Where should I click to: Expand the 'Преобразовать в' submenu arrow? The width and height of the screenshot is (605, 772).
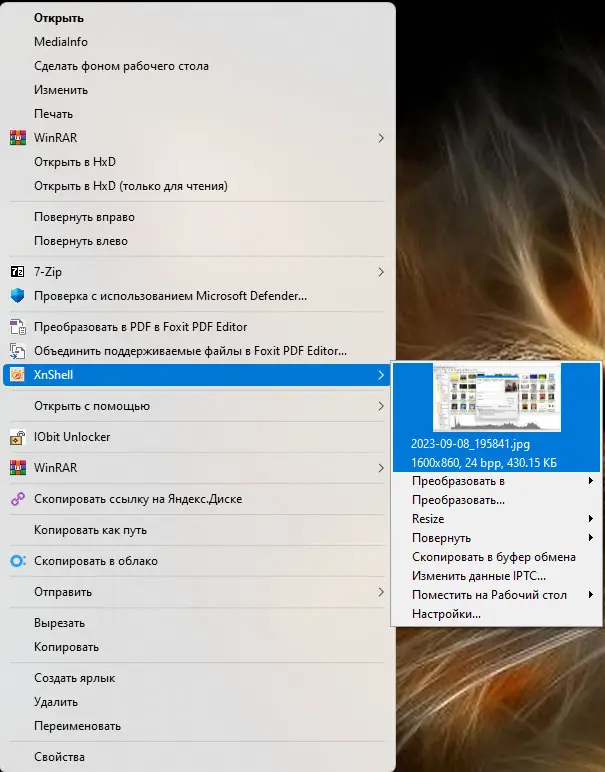click(x=591, y=481)
